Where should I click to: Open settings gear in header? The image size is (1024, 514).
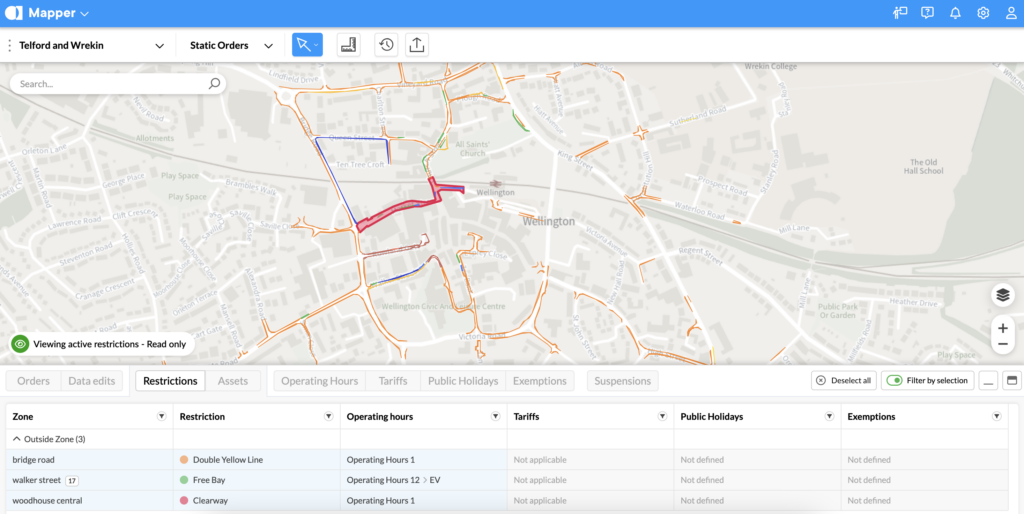pos(983,13)
